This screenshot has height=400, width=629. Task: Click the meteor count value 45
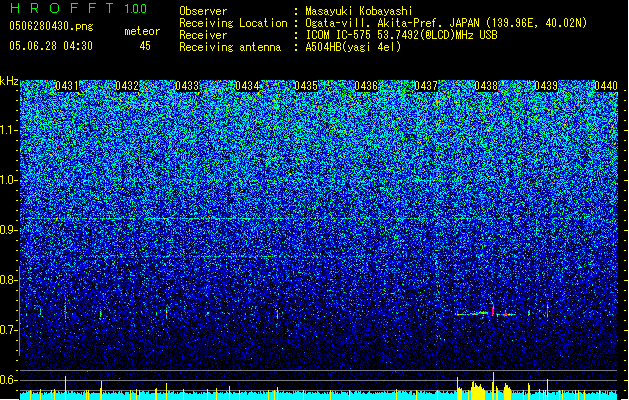(145, 46)
